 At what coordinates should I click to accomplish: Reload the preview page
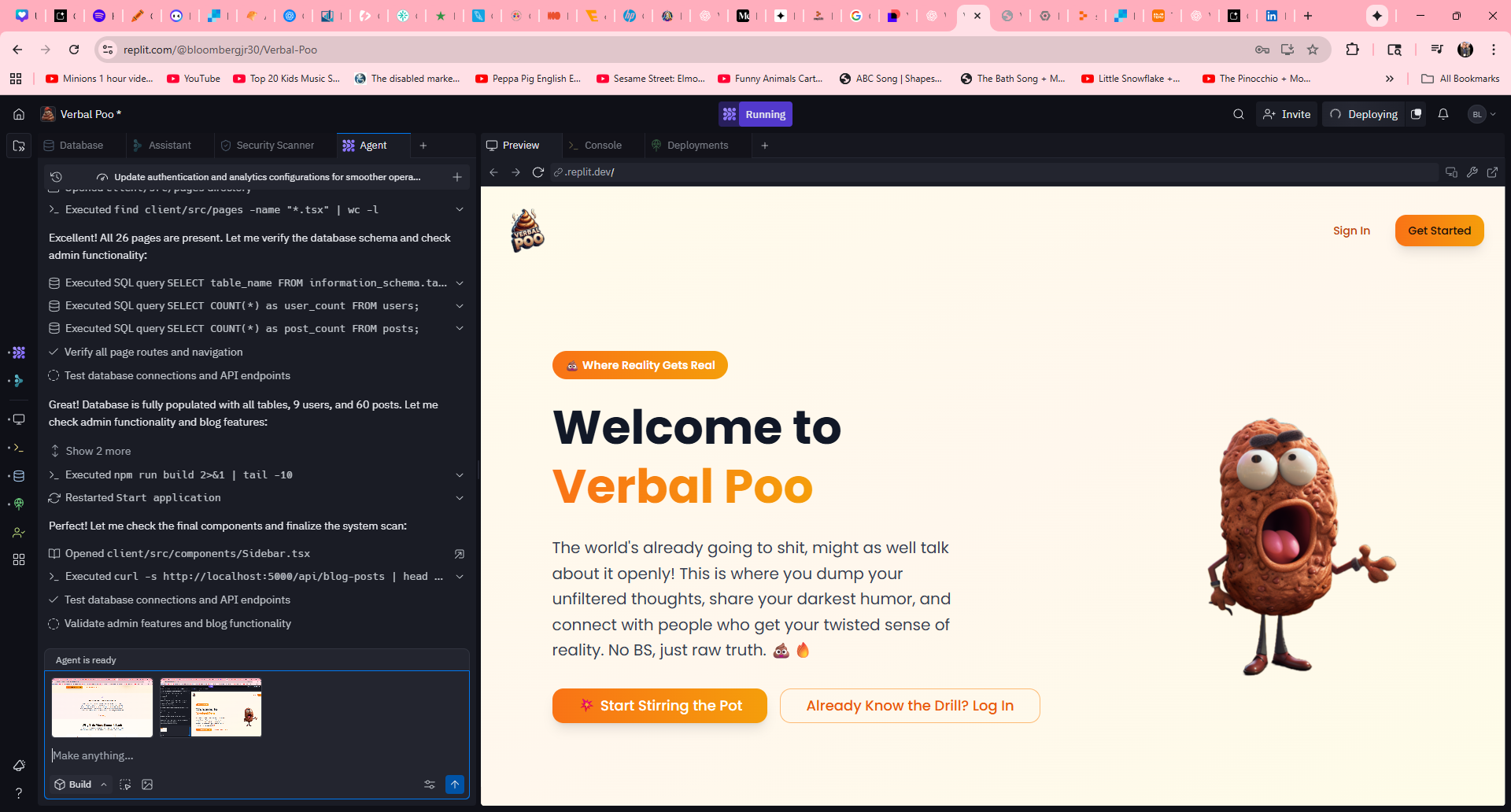[x=538, y=172]
